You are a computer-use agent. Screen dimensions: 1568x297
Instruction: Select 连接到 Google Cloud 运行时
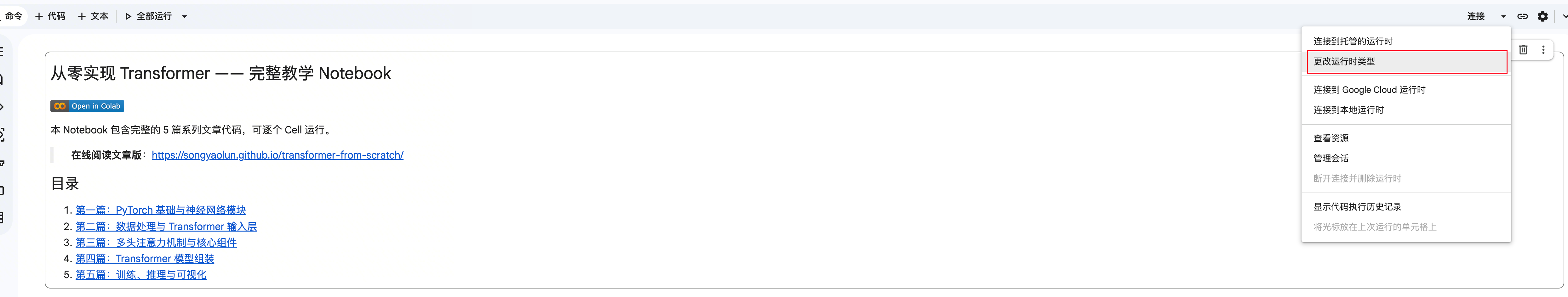(x=1369, y=90)
